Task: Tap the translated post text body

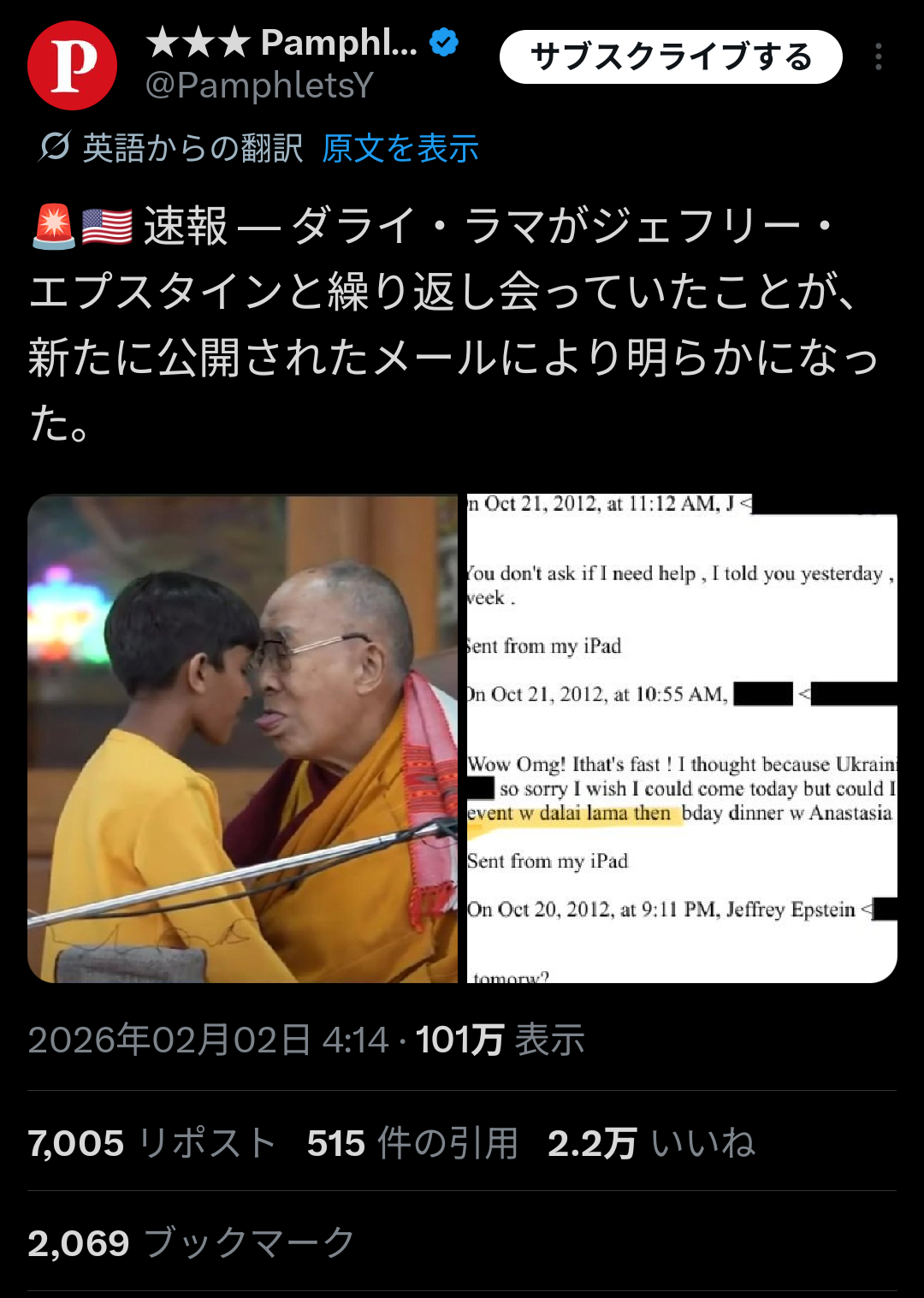Action: point(453,325)
